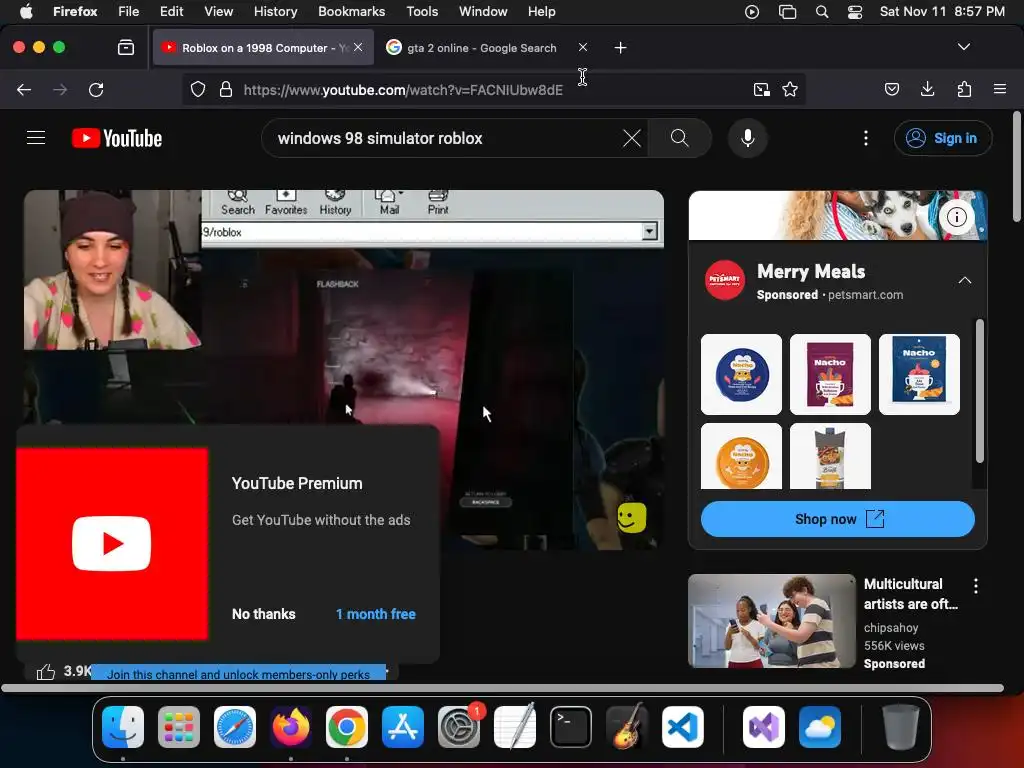Open the blue Nacho bag product
Viewport: 1024px width, 768px height.
920,374
